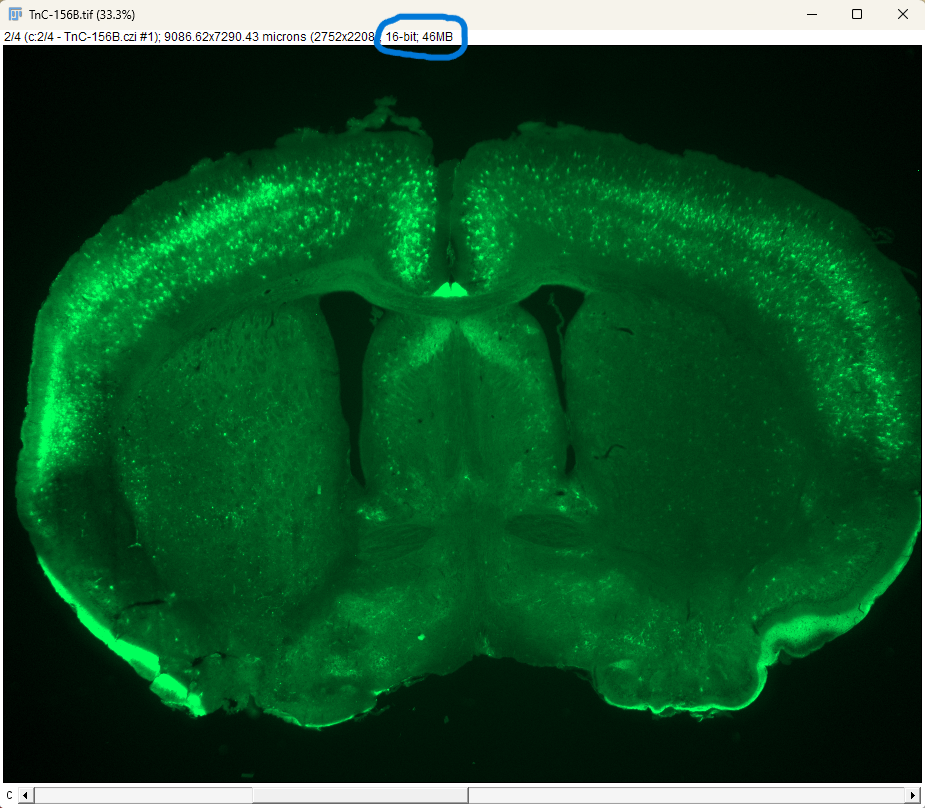Click the channel slider left arrow

26,795
